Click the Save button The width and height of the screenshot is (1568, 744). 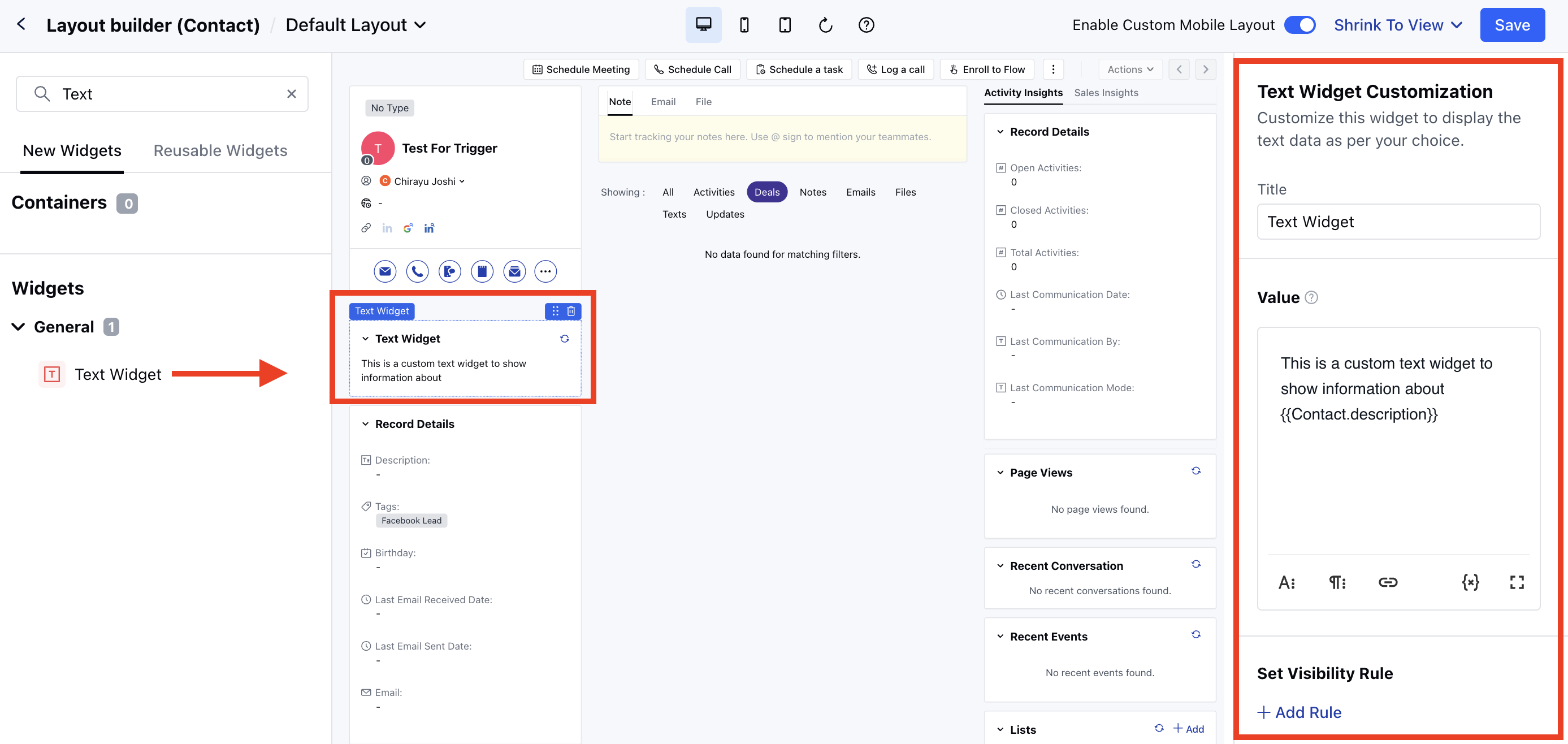1512,25
